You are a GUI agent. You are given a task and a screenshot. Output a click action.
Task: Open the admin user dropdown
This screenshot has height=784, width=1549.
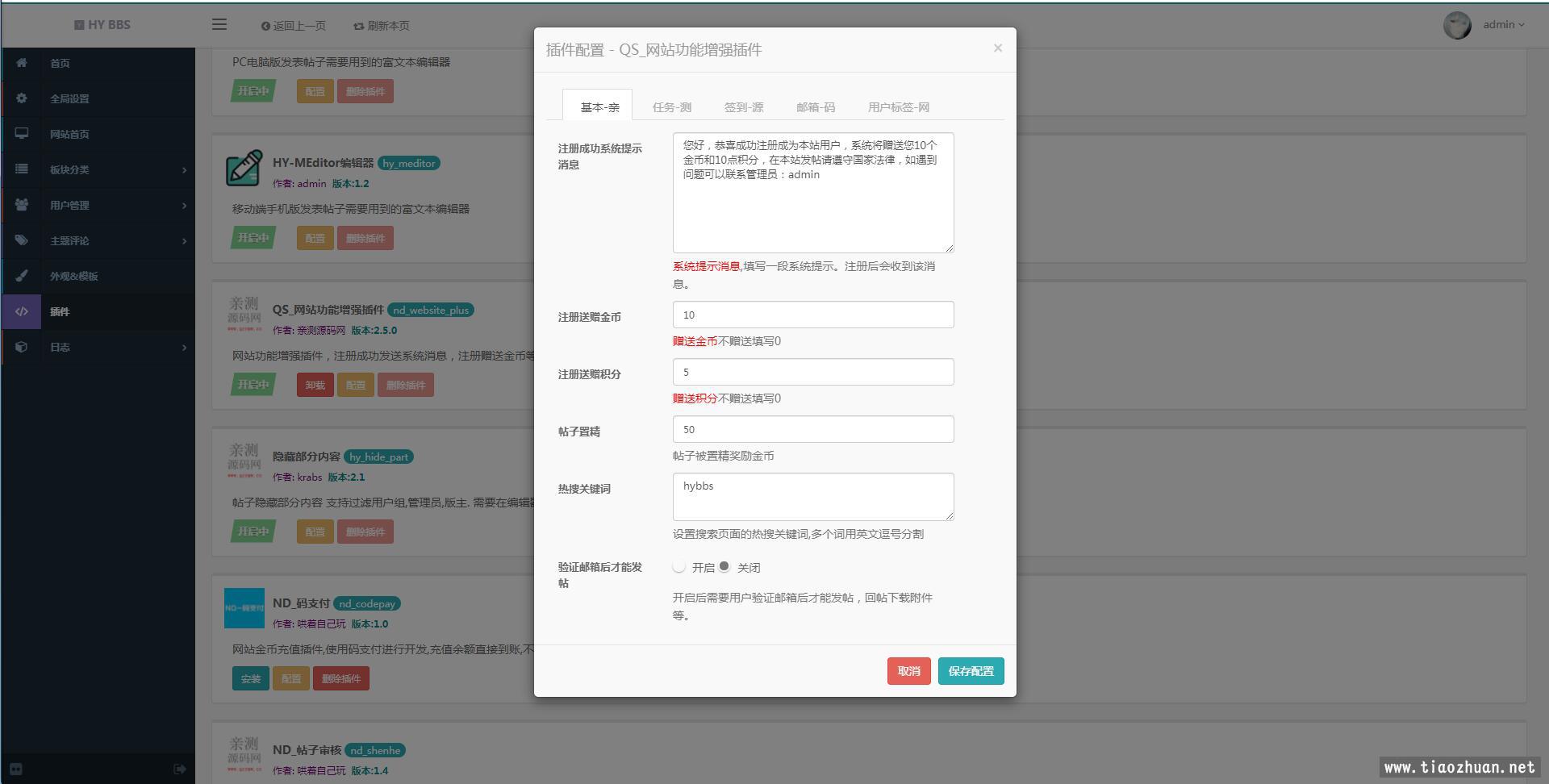tap(1503, 25)
